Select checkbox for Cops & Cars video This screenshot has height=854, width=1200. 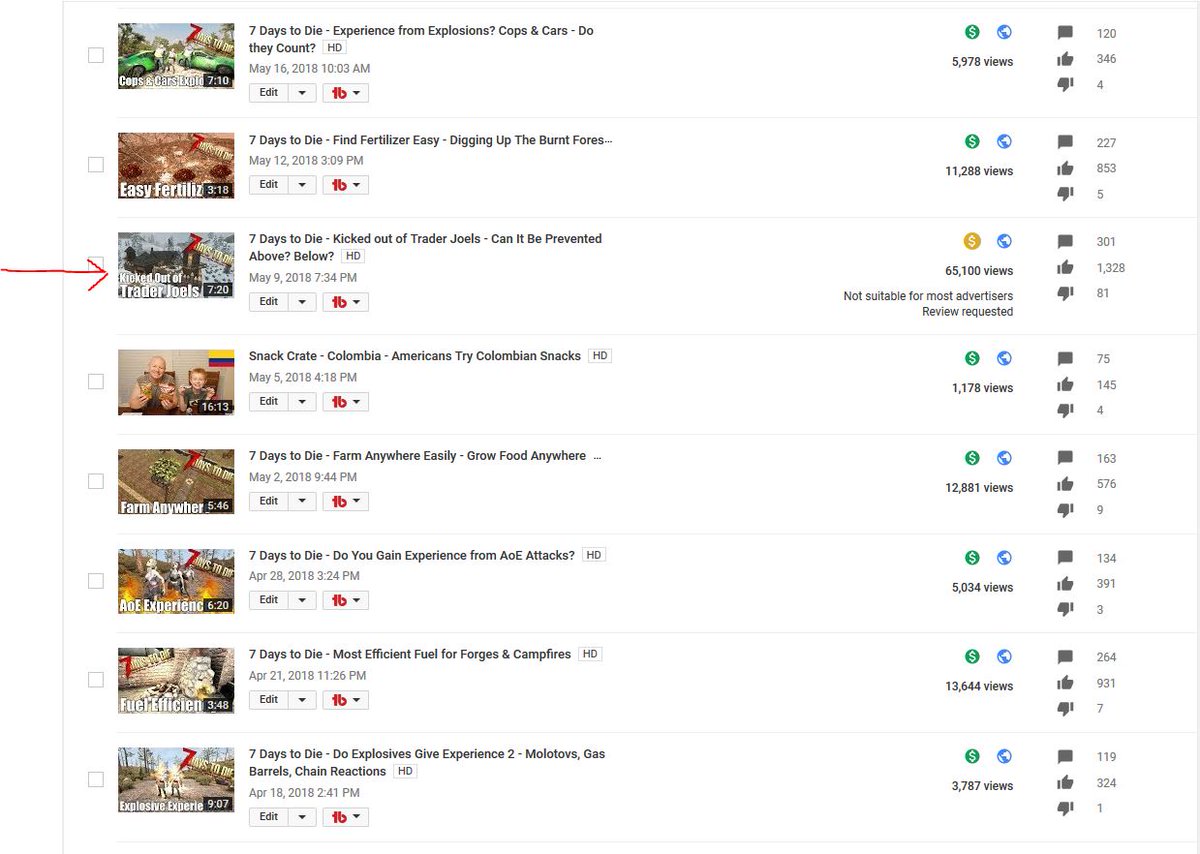click(96, 55)
